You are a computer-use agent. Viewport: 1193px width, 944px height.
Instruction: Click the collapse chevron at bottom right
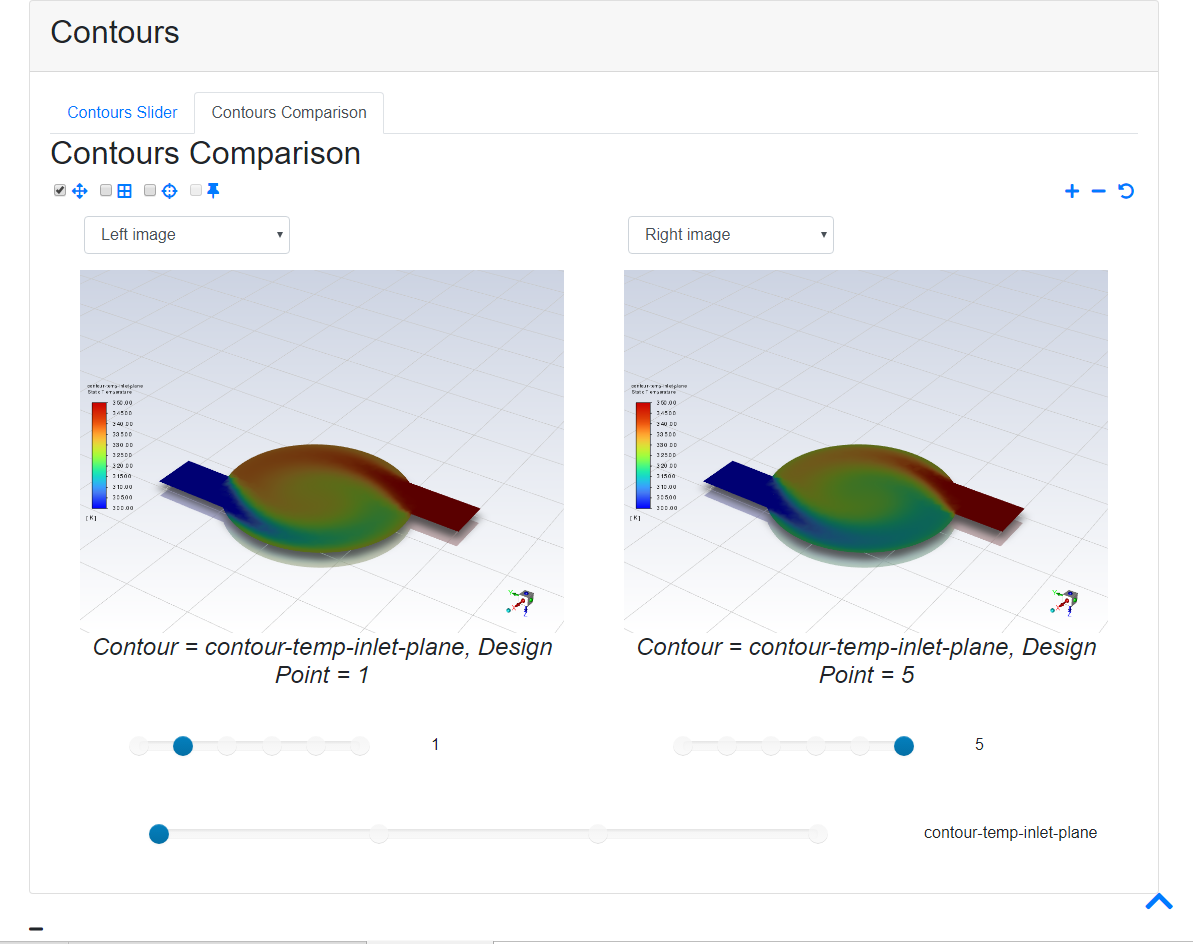point(1158,901)
